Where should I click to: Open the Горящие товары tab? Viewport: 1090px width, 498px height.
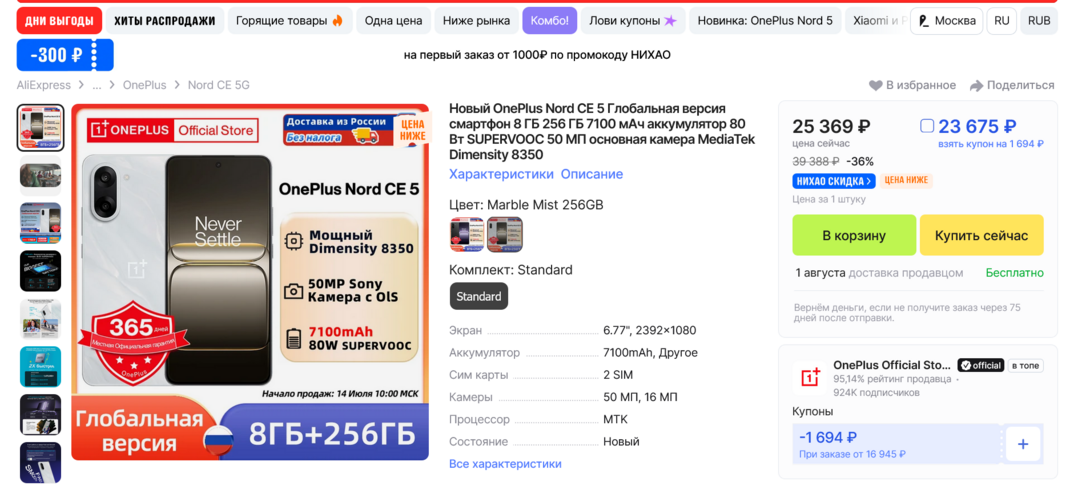pos(290,21)
